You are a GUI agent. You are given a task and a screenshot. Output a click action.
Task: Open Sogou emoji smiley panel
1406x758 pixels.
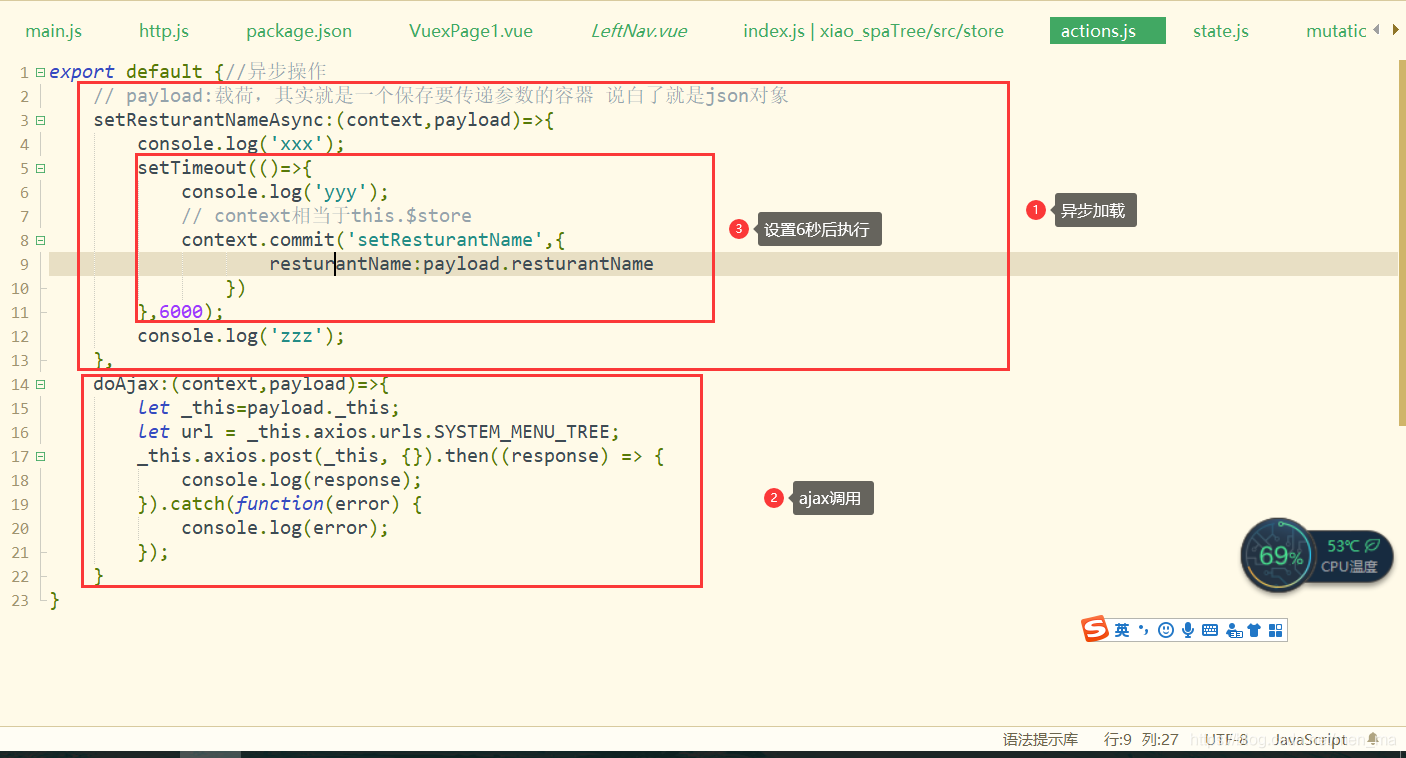coord(1166,630)
